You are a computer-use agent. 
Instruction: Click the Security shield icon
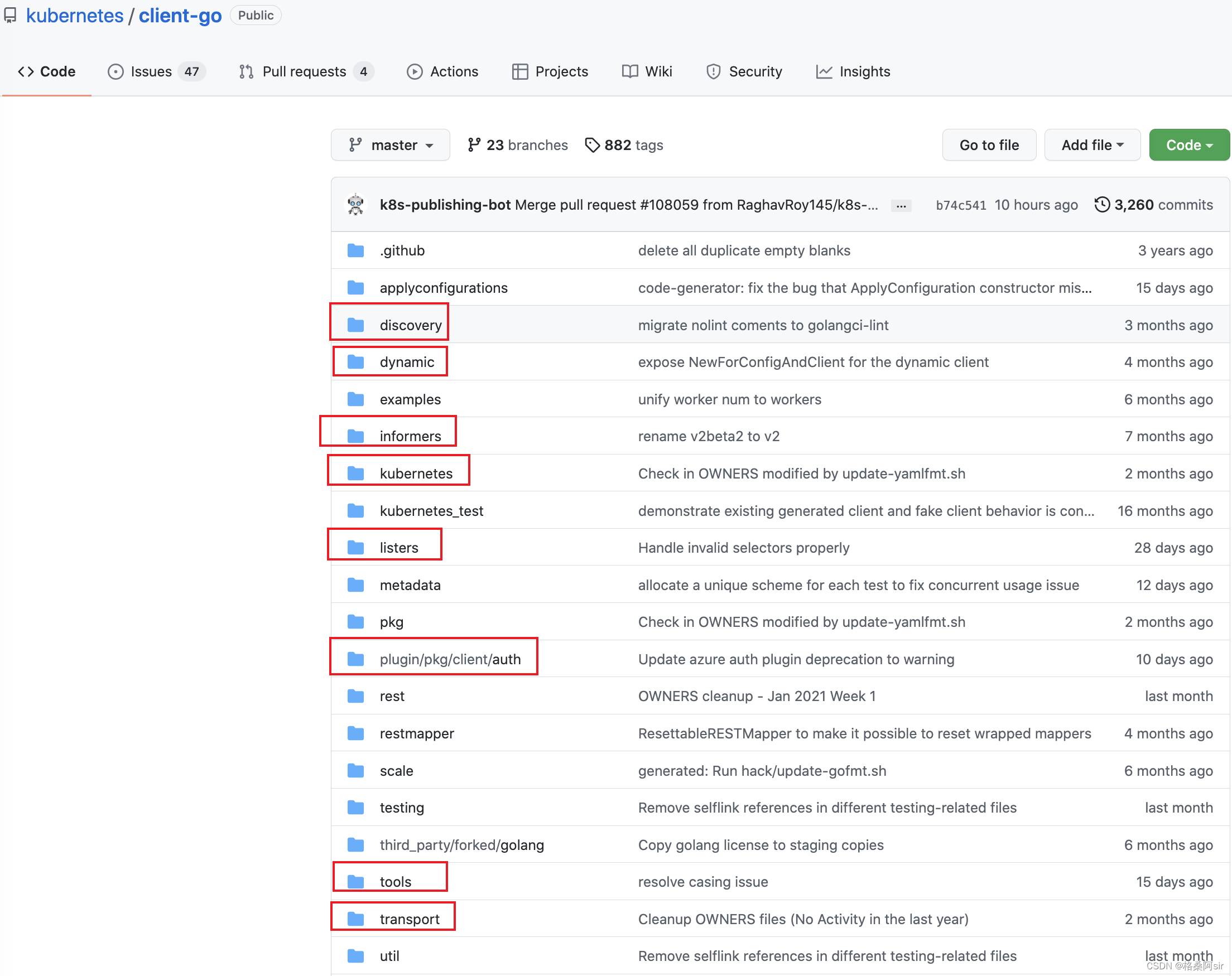pyautogui.click(x=713, y=71)
